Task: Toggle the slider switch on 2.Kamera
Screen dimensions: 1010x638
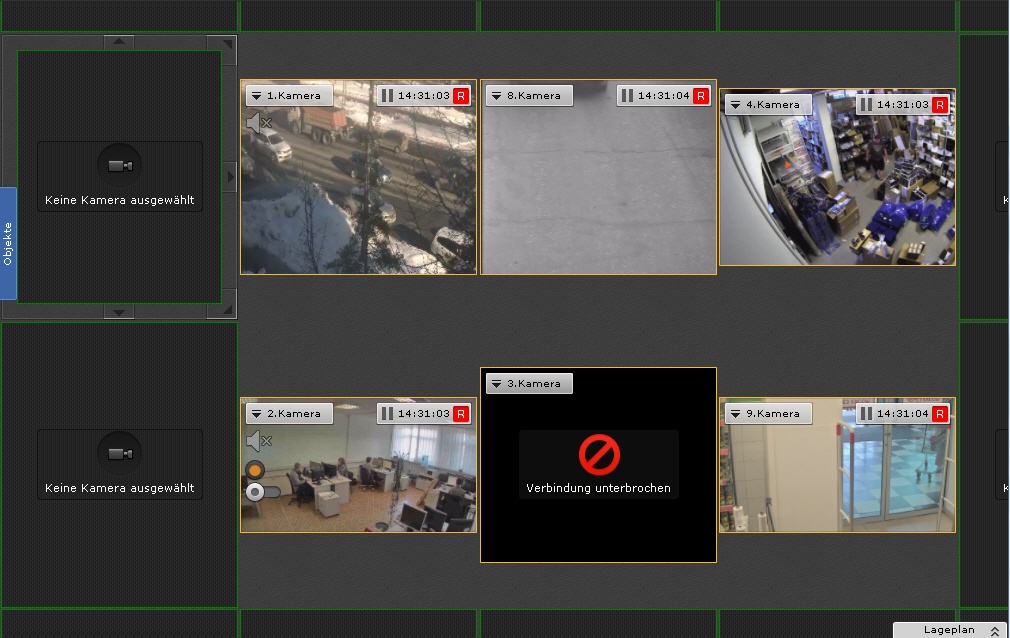Action: pos(263,492)
